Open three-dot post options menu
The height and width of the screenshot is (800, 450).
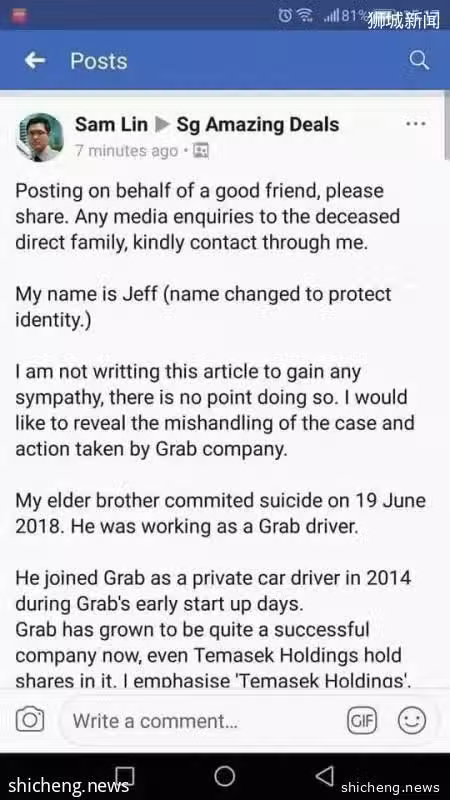pyautogui.click(x=416, y=124)
